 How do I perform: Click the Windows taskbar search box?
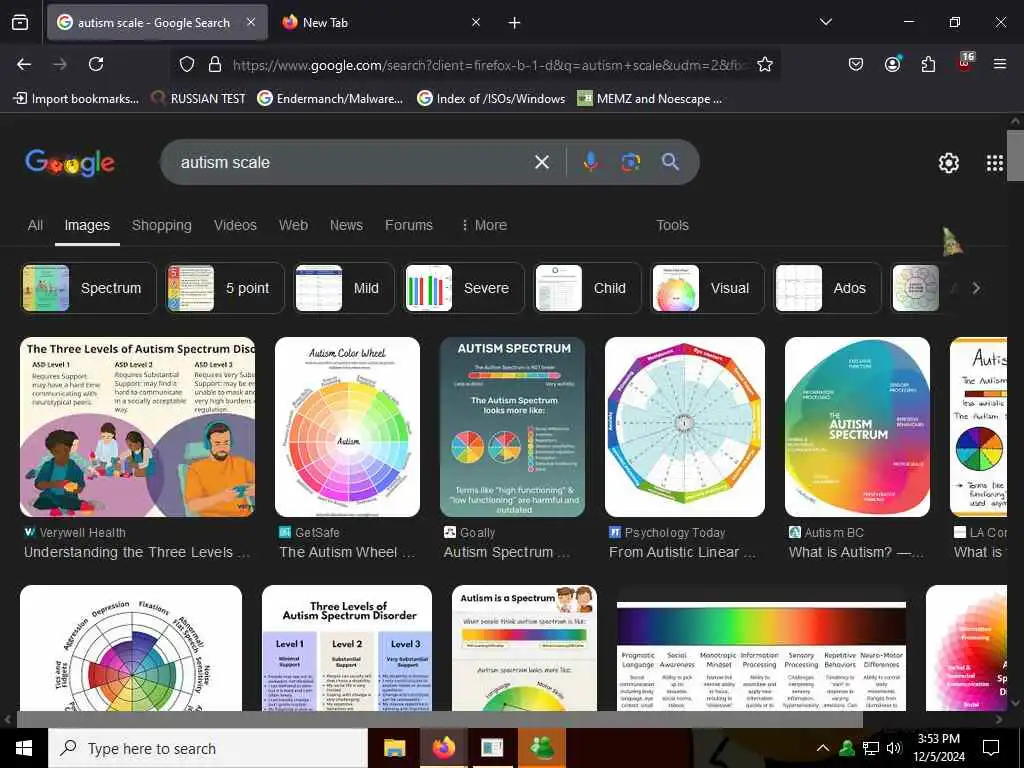(208, 748)
